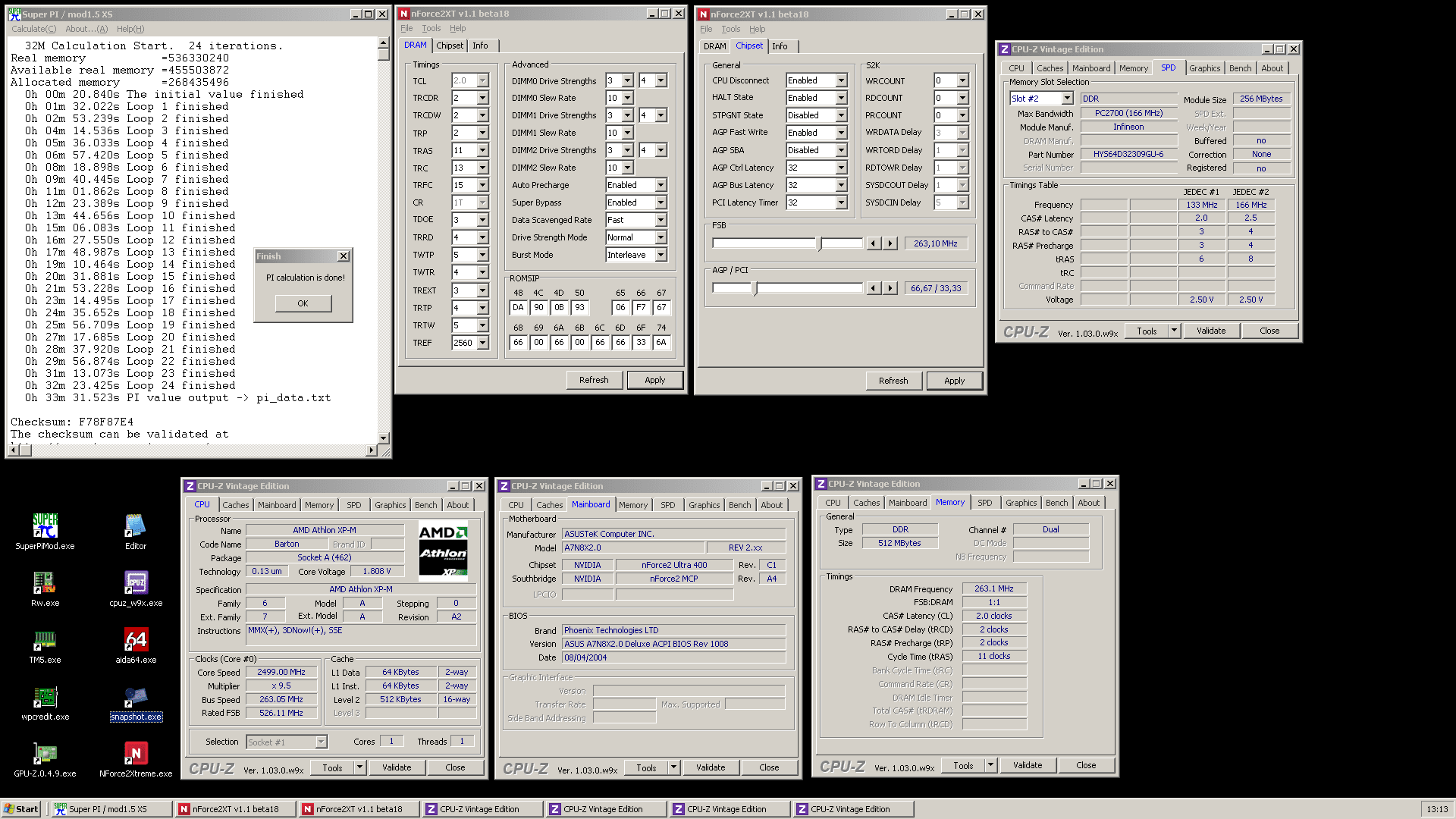The image size is (1456, 819).
Task: Open the Data Scavenged Rate dropdown
Action: 661,220
